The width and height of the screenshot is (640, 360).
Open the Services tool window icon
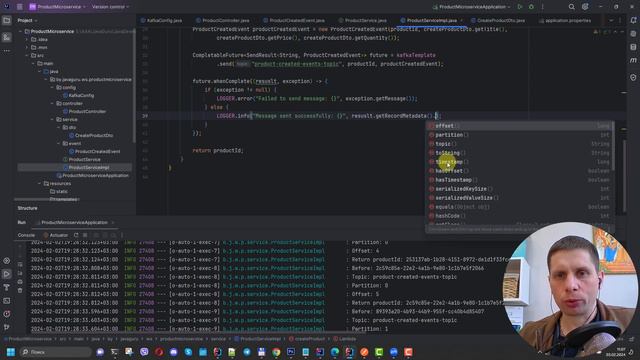pos(7,261)
